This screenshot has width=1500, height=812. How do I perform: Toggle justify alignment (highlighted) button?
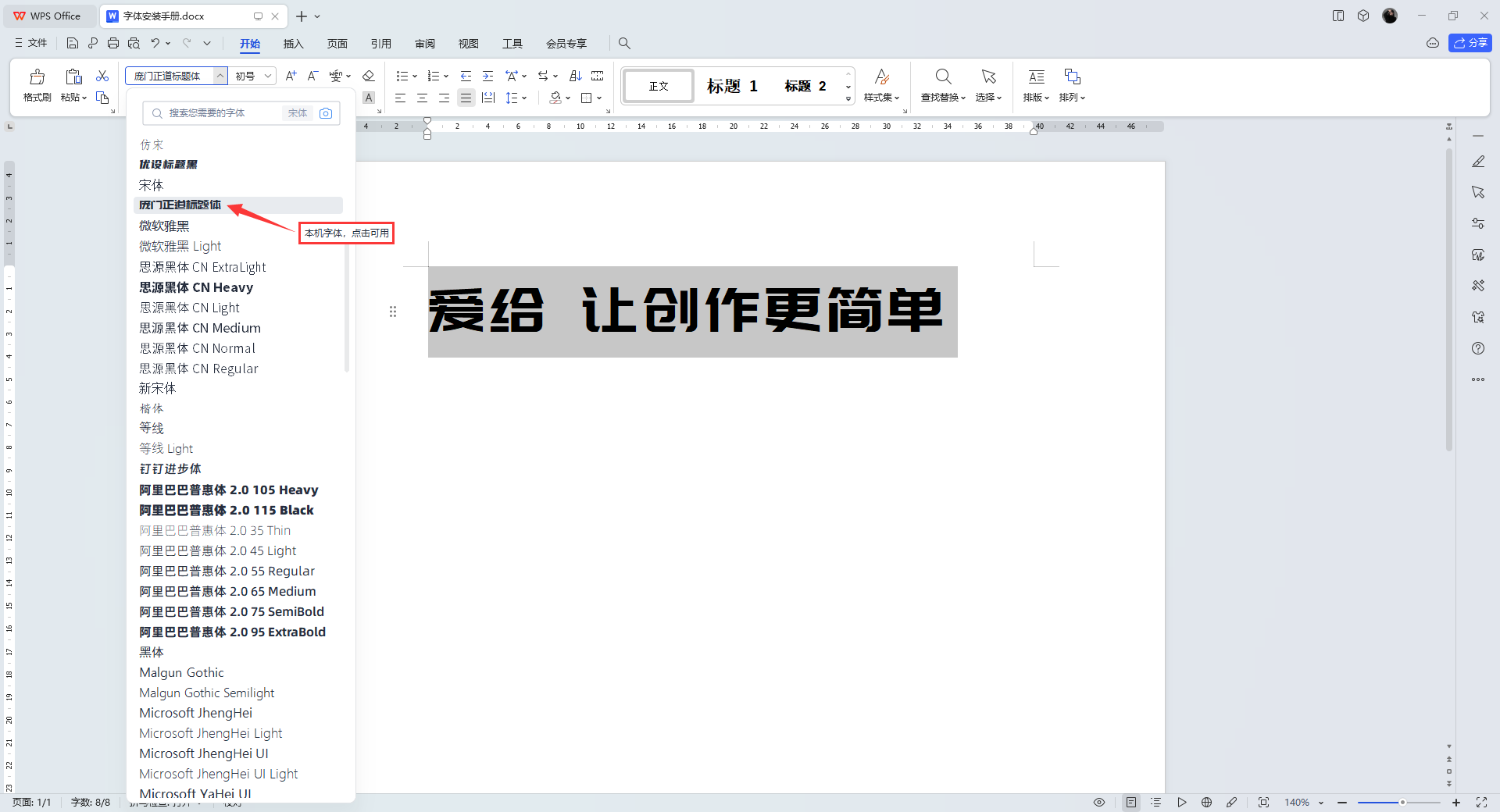466,98
